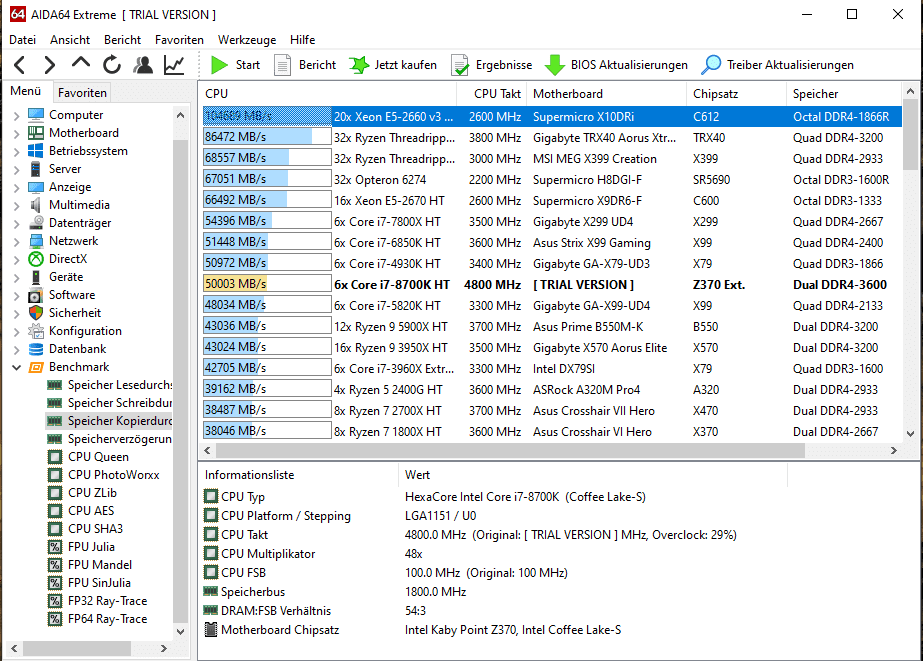Screen dimensions: 923x661
Task: Click the Sicherheit shield icon
Action: pos(36,313)
